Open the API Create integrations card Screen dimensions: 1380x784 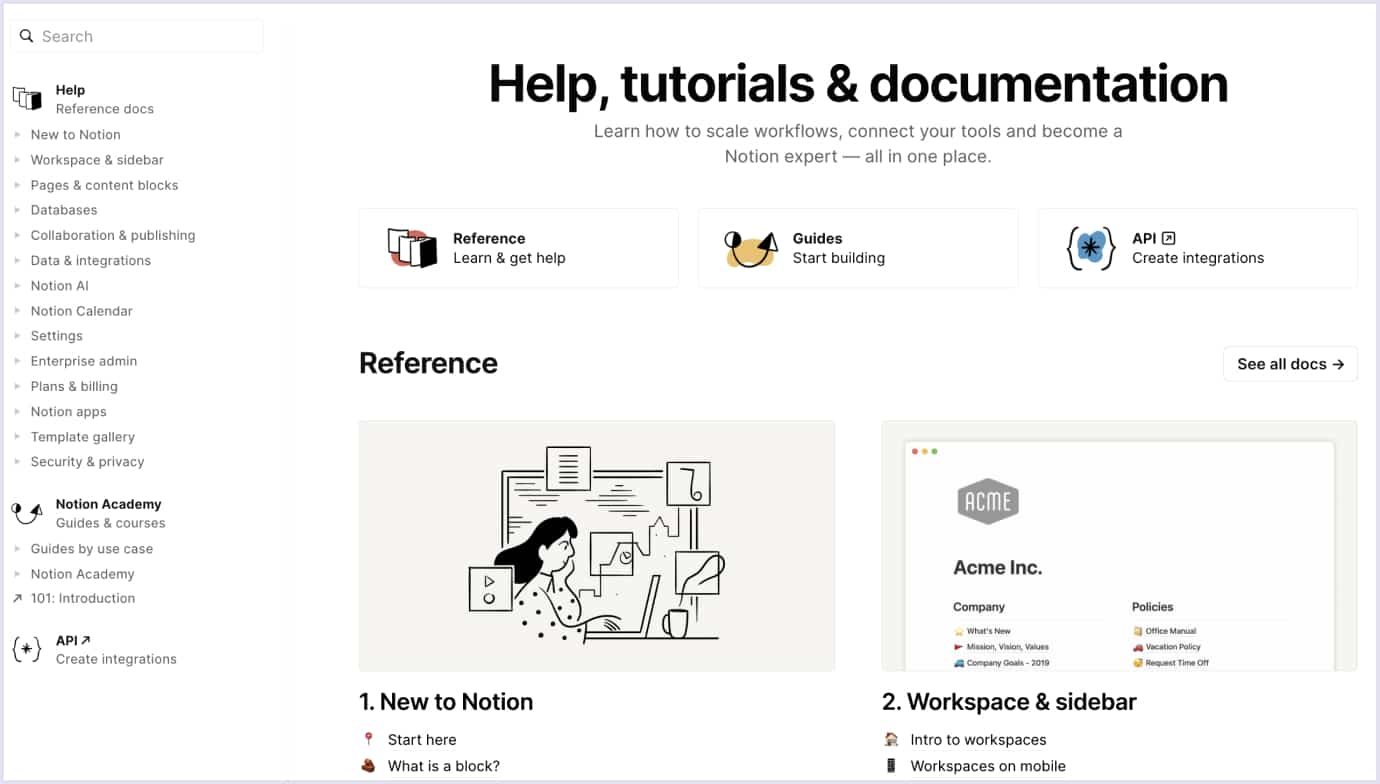point(1198,248)
